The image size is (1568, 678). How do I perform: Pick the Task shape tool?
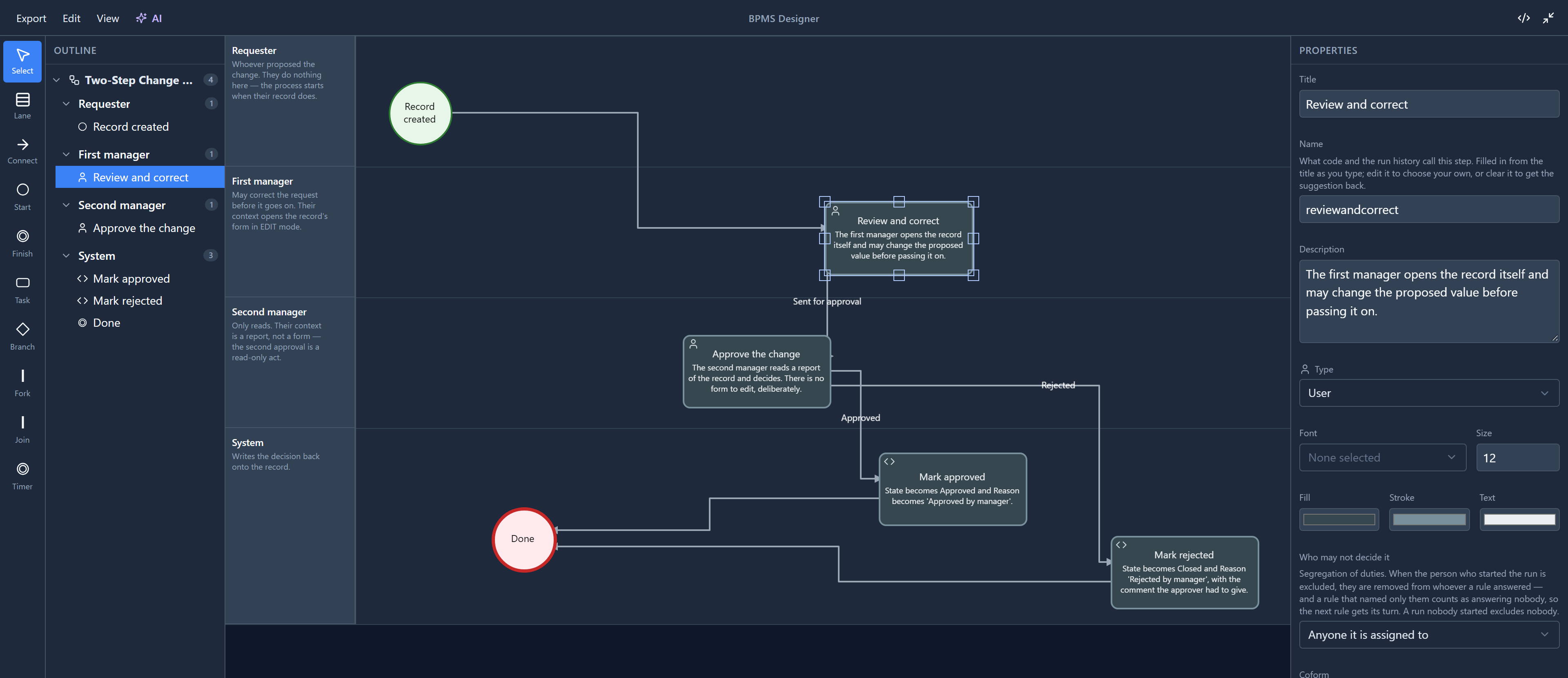22,290
